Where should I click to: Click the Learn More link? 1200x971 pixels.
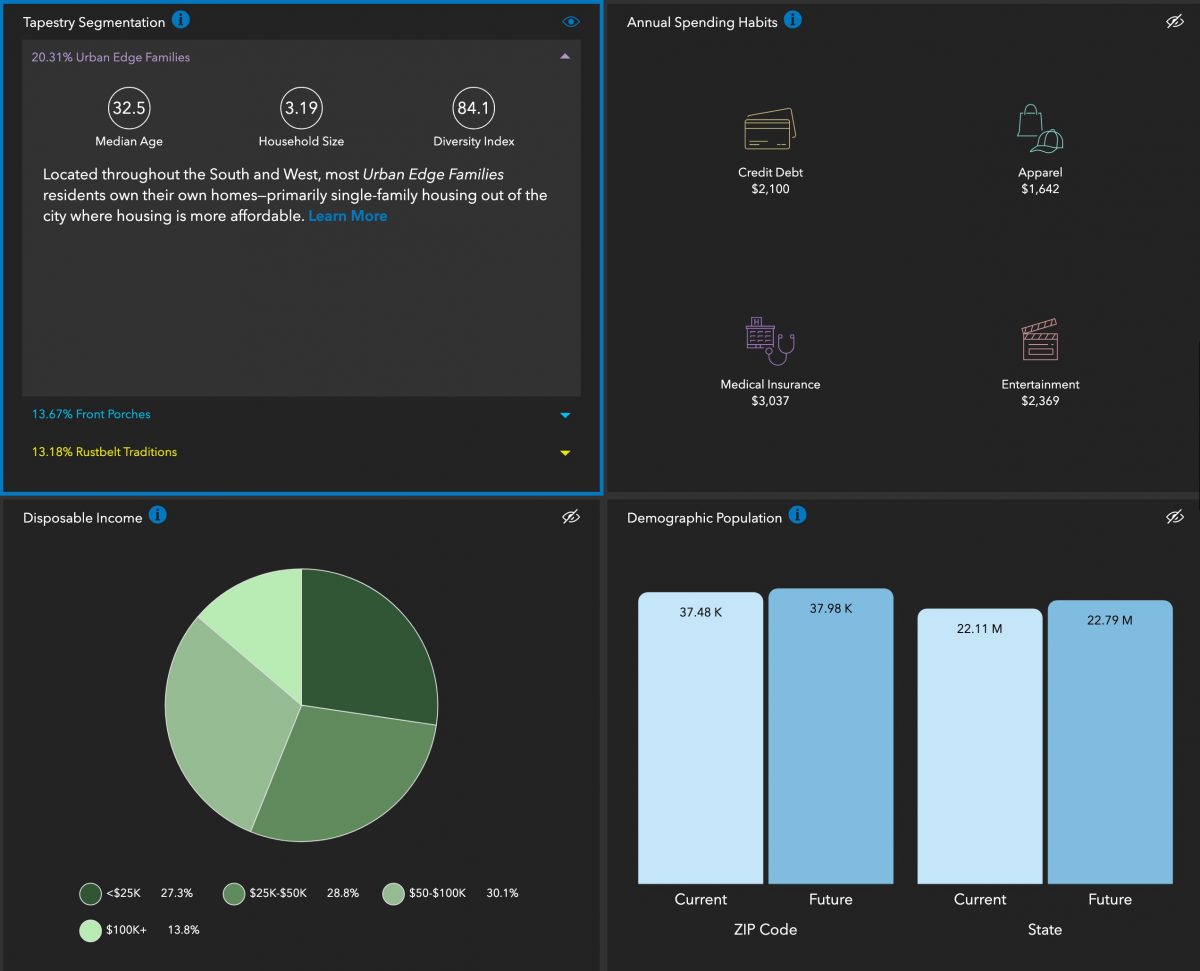347,216
